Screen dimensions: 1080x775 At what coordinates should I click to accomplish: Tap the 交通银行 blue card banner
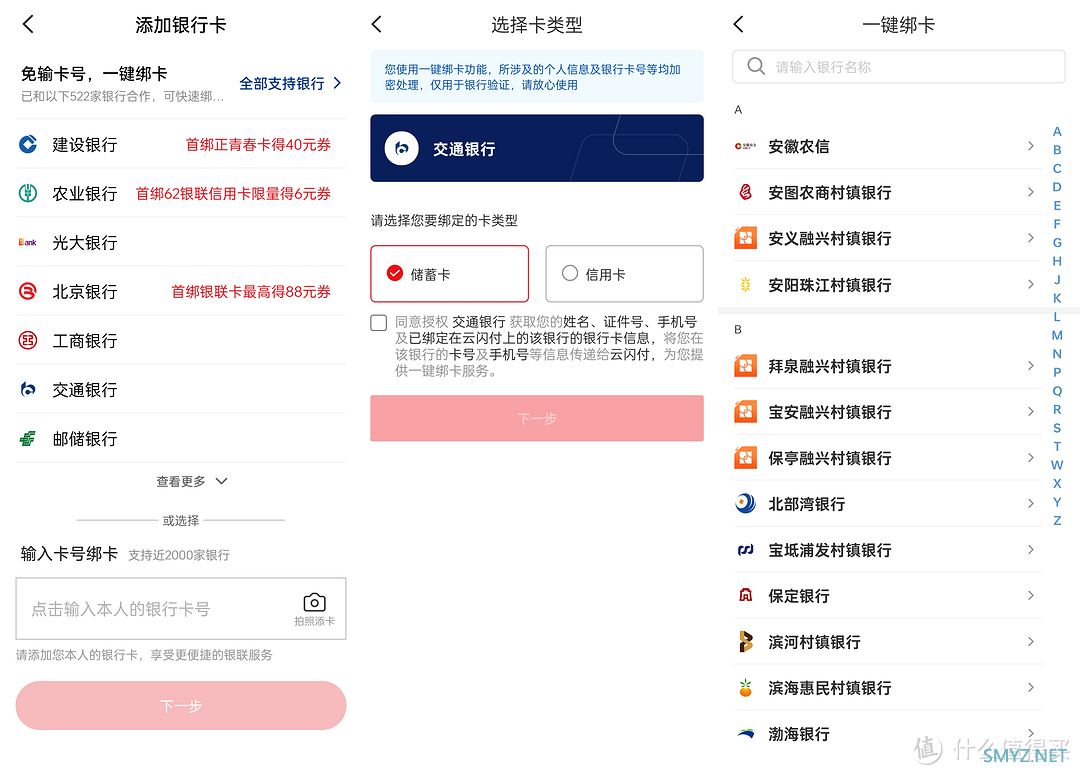pos(537,148)
